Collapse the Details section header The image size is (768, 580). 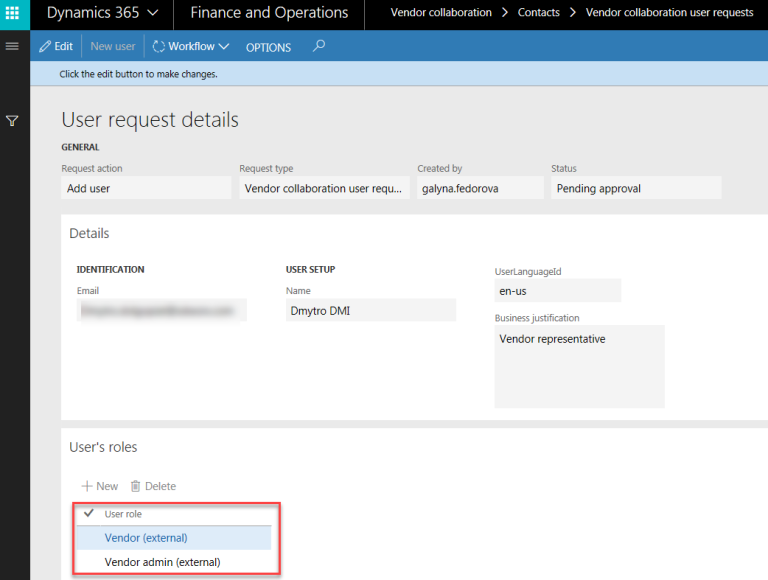tap(89, 233)
